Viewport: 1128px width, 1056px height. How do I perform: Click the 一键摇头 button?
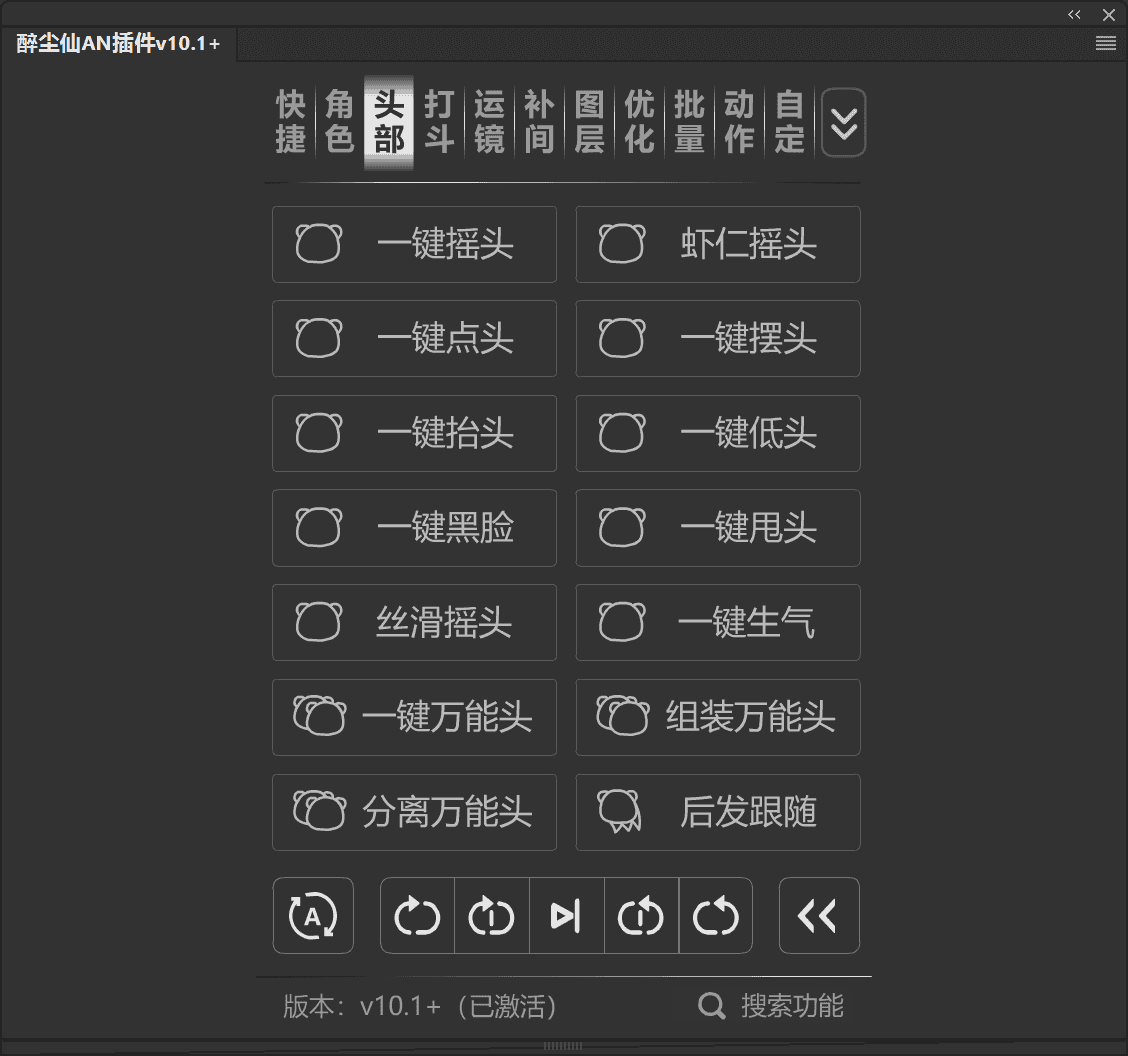414,244
